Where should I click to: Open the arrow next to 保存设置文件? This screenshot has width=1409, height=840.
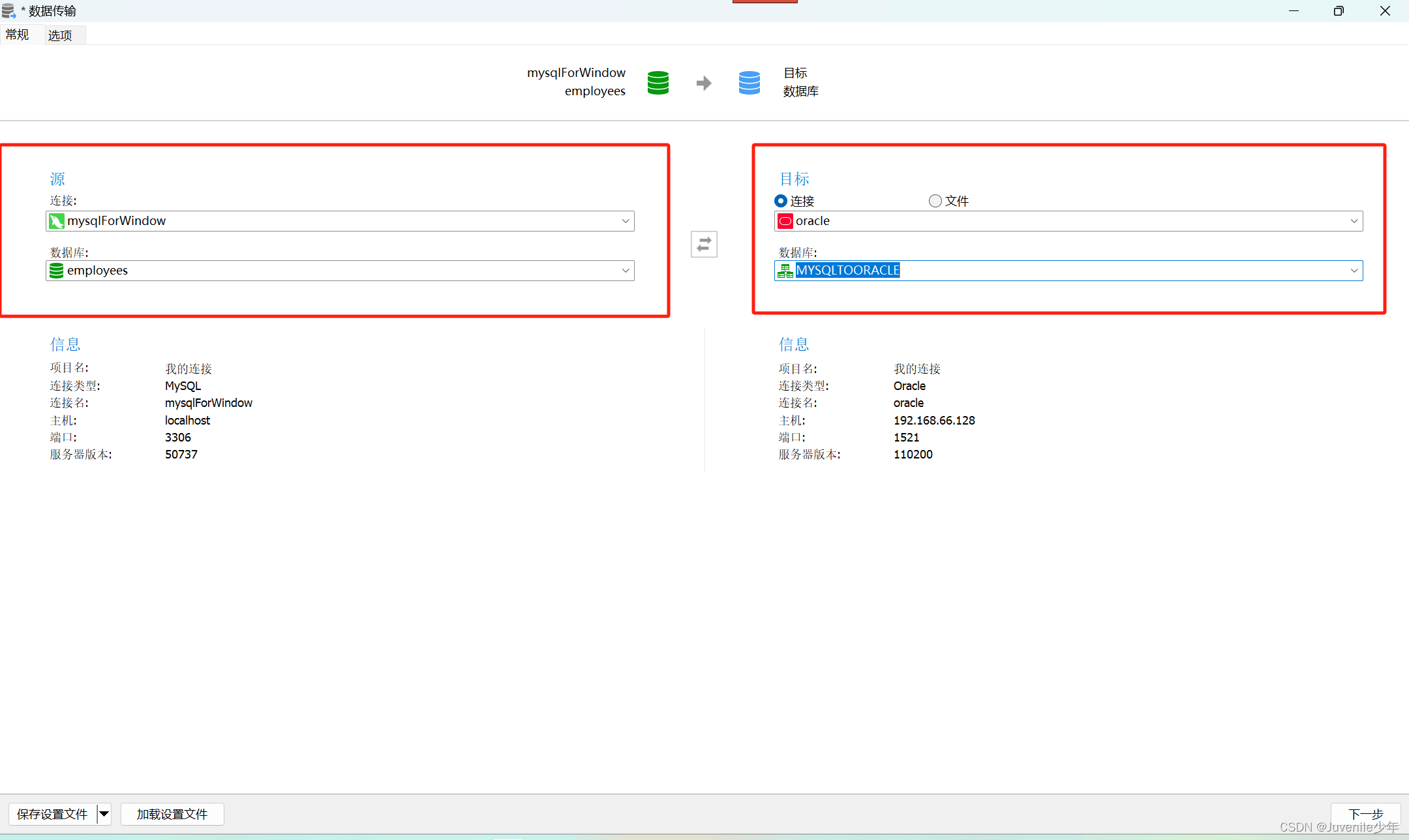104,814
